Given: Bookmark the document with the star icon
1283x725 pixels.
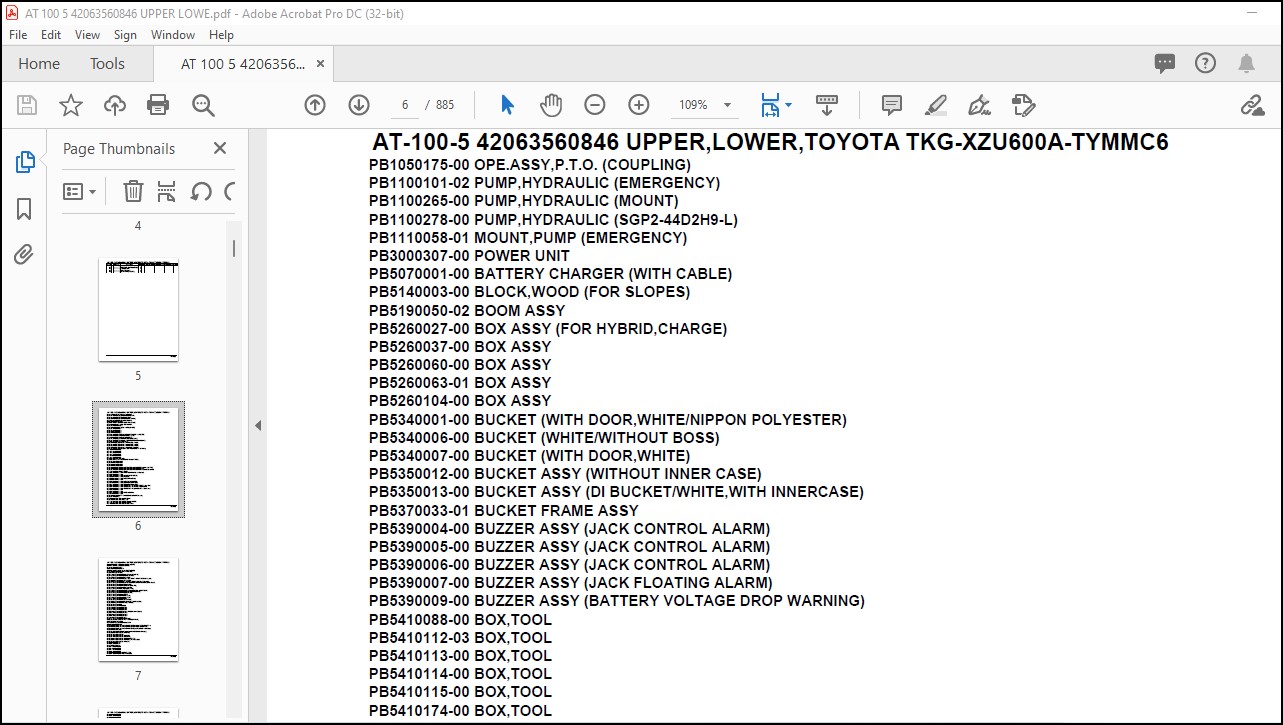Looking at the screenshot, I should pyautogui.click(x=71, y=105).
